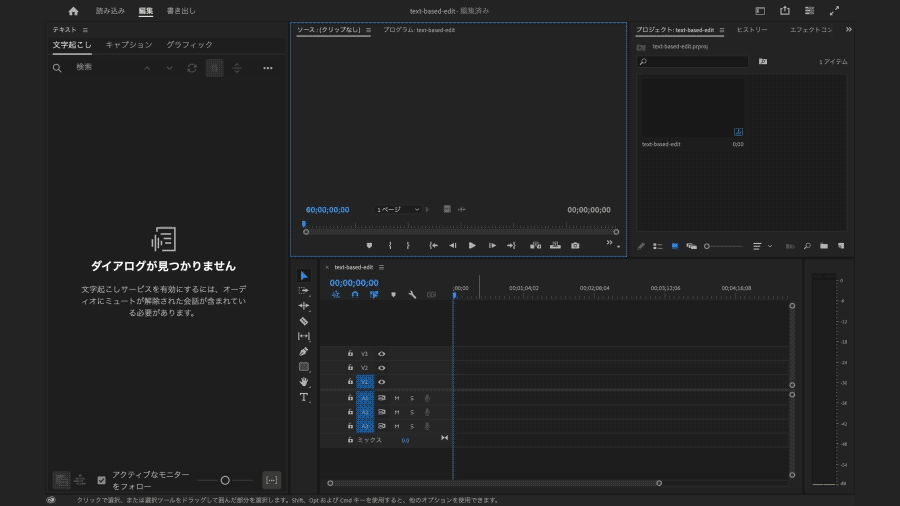Open the テキスト panel menu

[x=85, y=30]
